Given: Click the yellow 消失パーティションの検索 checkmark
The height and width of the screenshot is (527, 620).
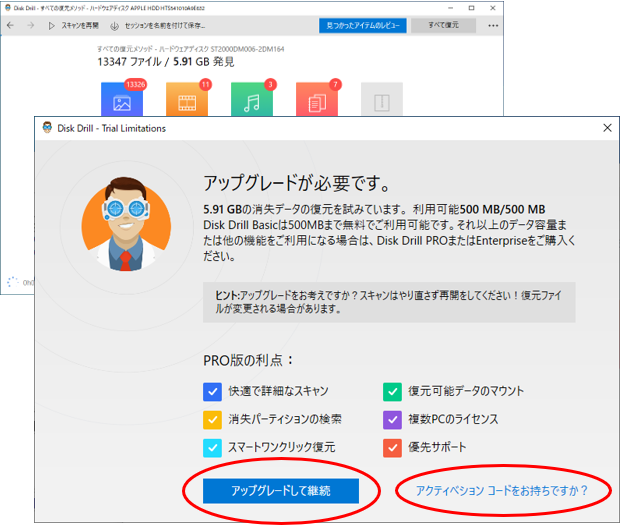Looking at the screenshot, I should [212, 420].
